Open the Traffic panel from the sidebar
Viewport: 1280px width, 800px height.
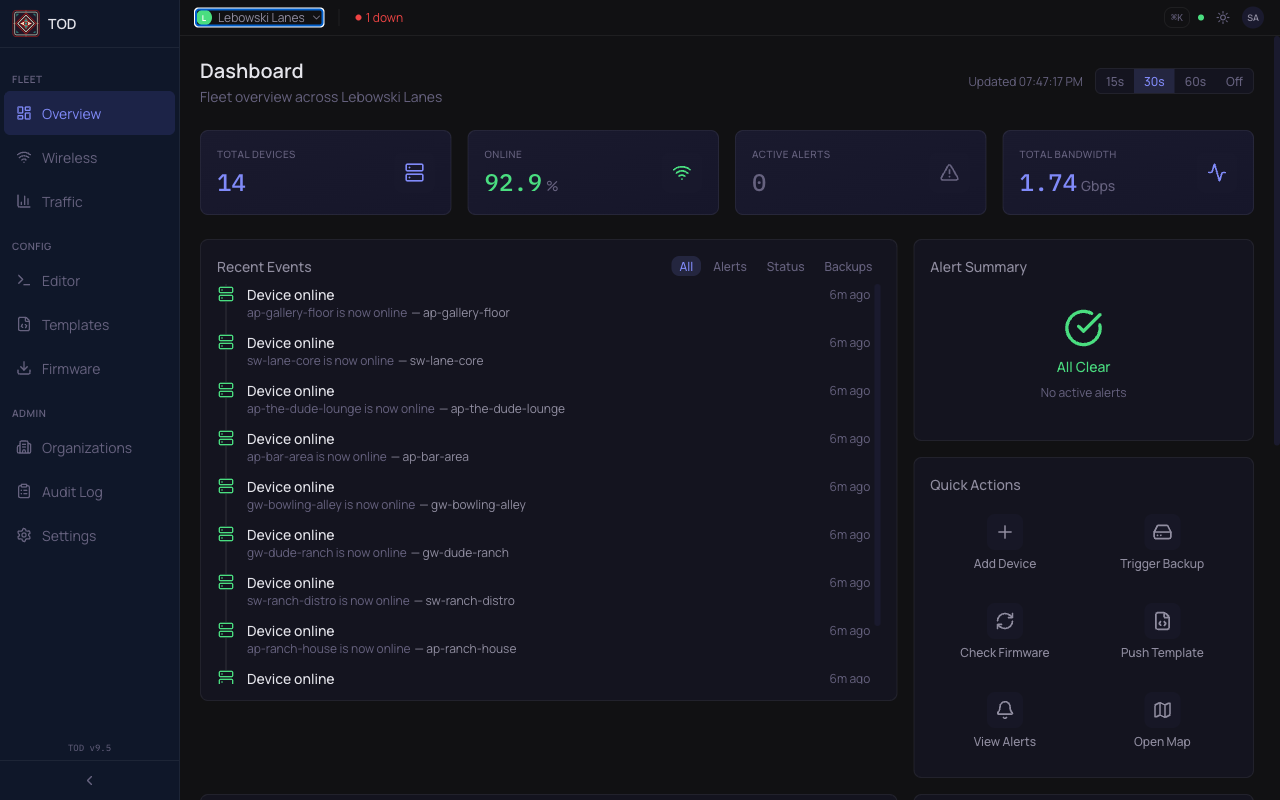(63, 201)
